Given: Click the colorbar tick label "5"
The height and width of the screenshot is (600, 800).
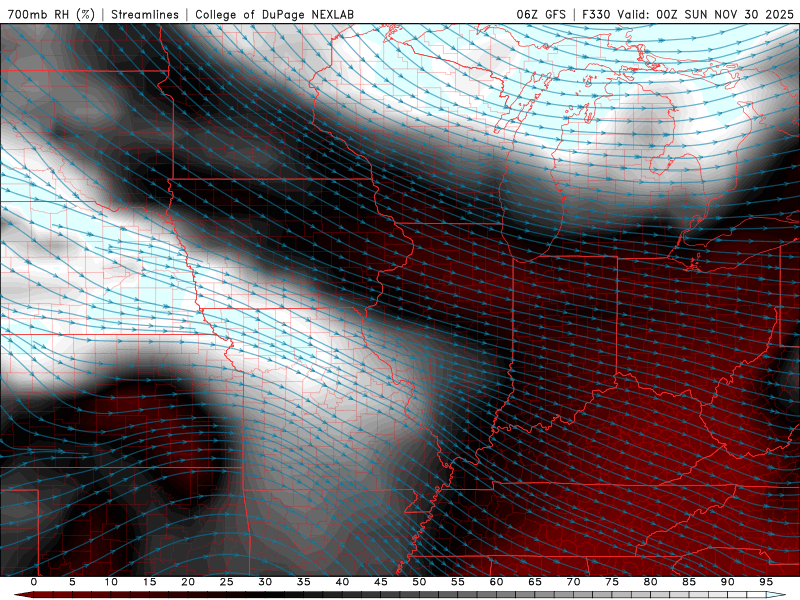Looking at the screenshot, I should (x=72, y=582).
